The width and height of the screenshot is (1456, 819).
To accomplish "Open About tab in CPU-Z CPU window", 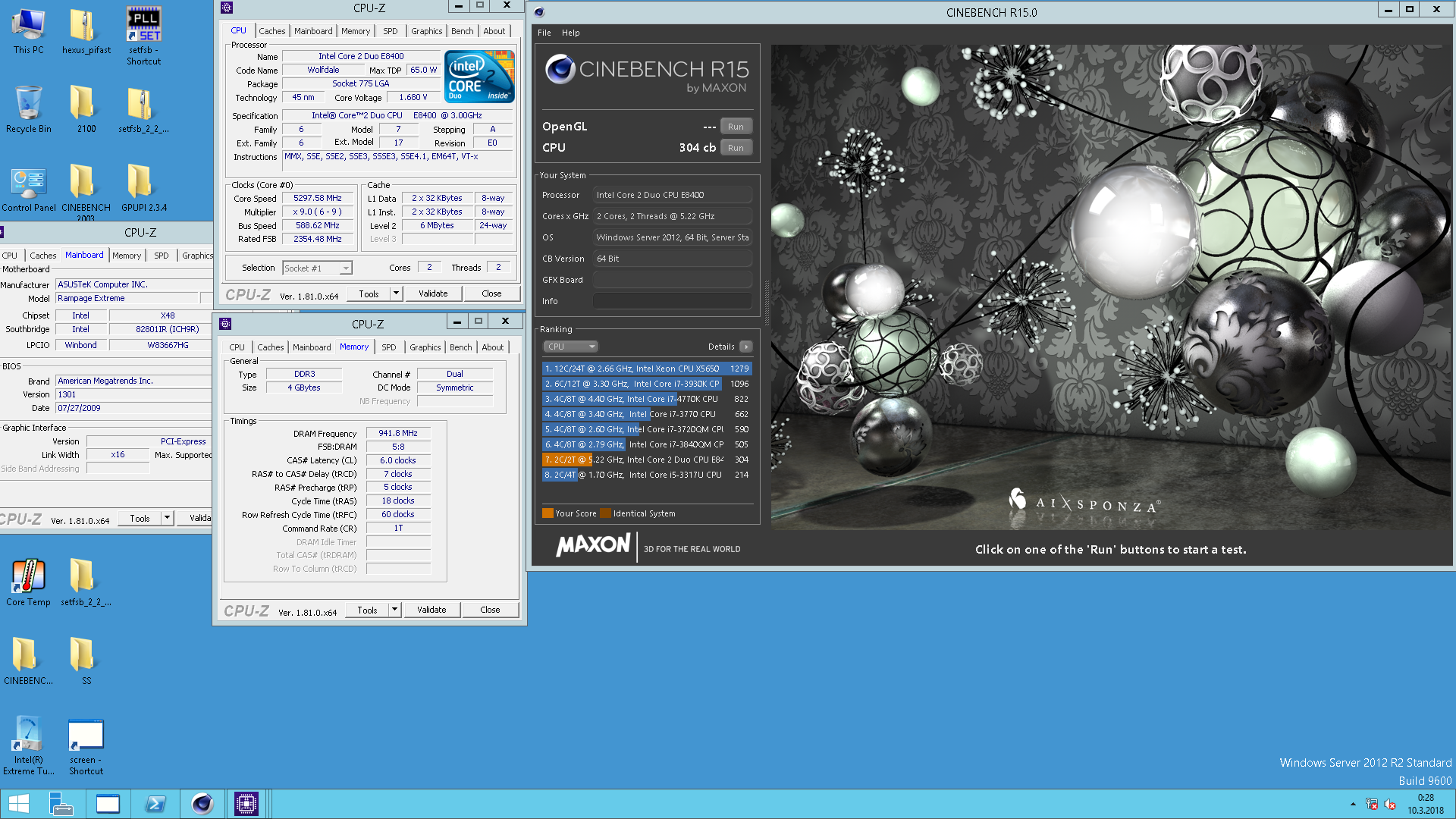I will [x=494, y=31].
